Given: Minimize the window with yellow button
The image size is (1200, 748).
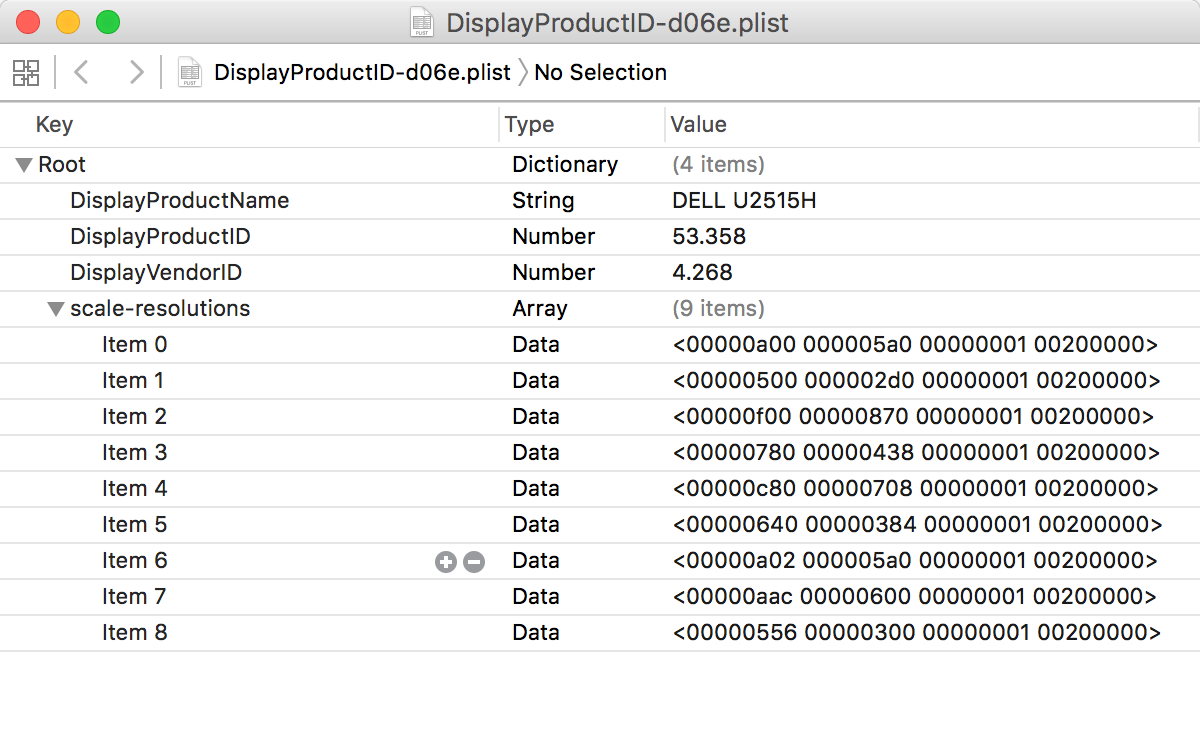Looking at the screenshot, I should pos(68,22).
